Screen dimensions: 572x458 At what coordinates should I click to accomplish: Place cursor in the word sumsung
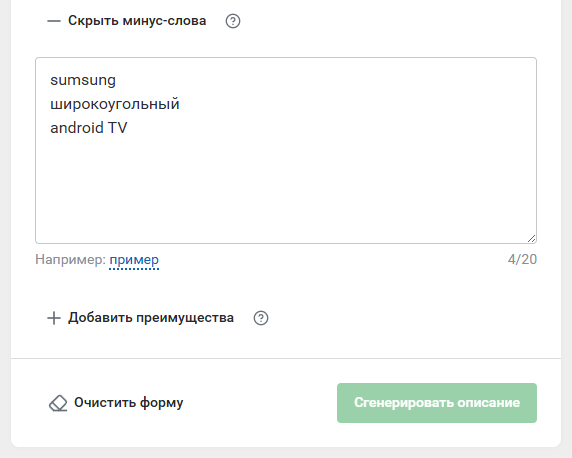(x=83, y=80)
